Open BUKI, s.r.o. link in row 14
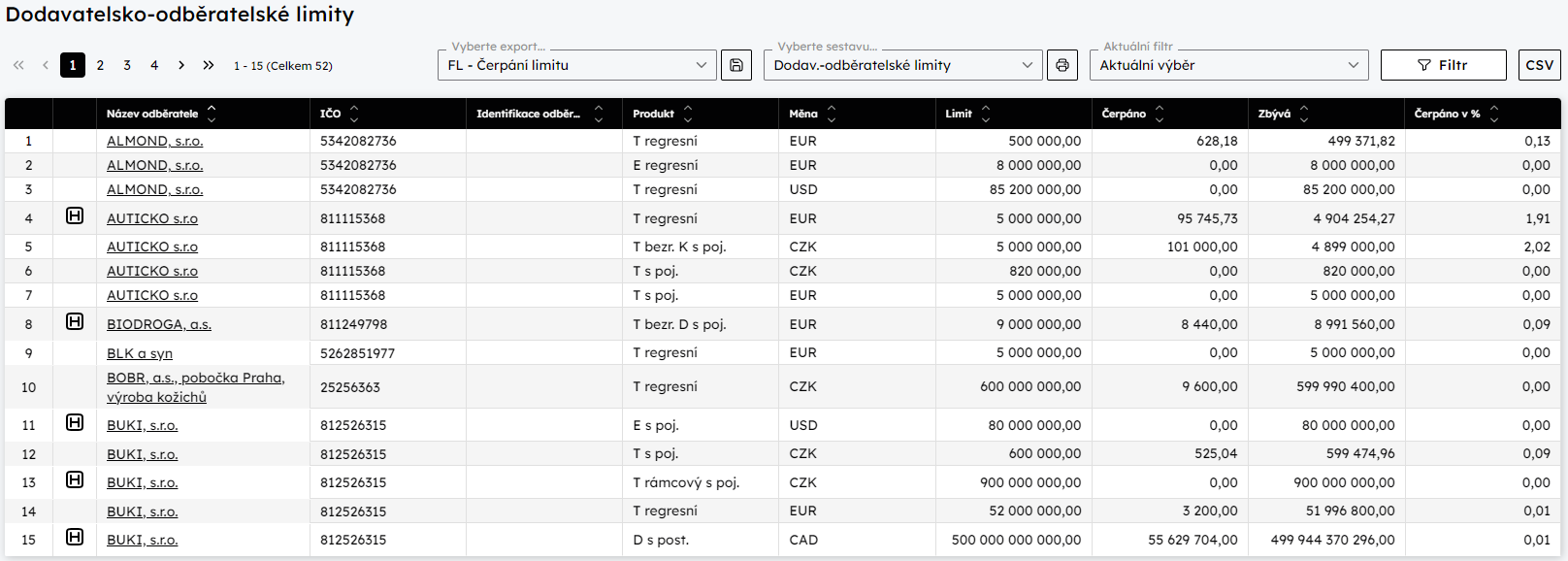This screenshot has height=561, width=1568. click(143, 511)
